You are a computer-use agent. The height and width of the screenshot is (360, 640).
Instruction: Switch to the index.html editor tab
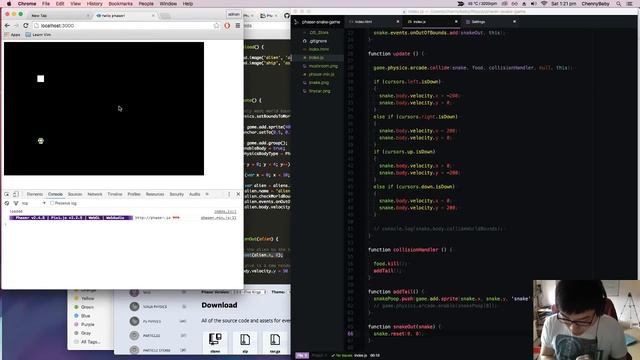point(363,22)
